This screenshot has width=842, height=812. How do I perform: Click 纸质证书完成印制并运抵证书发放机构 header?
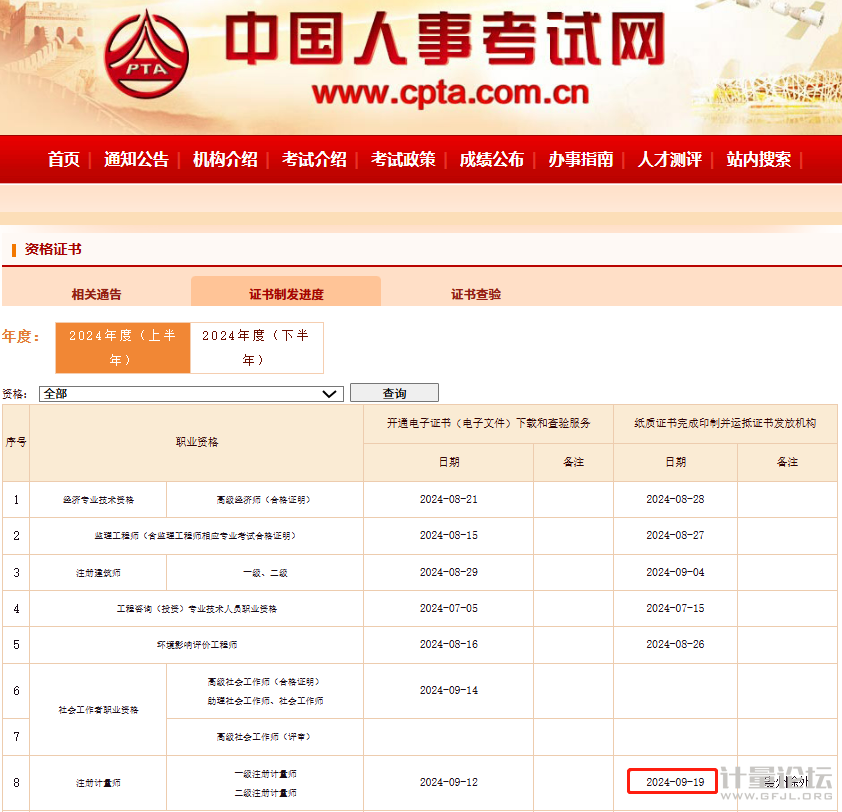point(725,424)
